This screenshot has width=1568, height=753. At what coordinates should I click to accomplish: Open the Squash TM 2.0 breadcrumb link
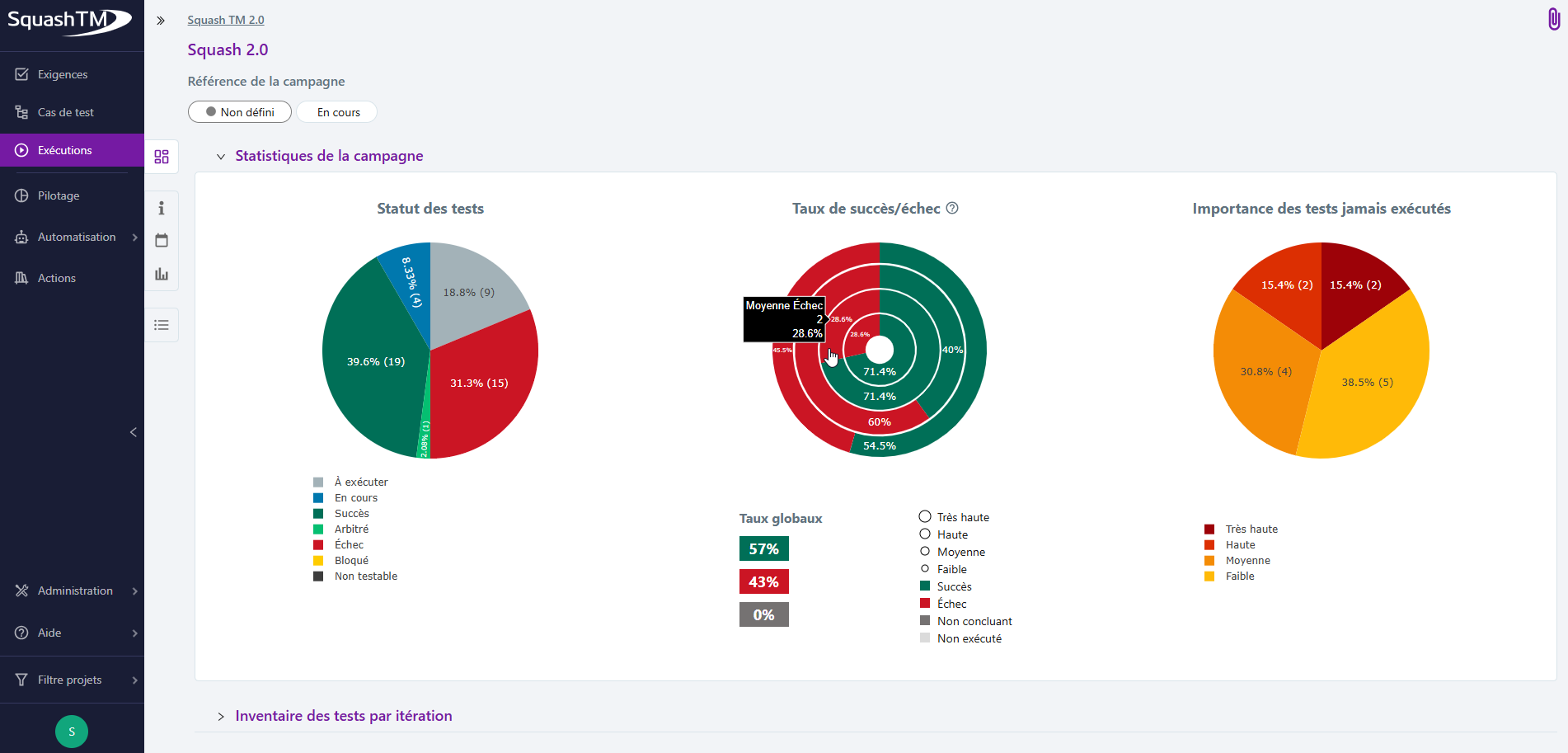coord(226,20)
